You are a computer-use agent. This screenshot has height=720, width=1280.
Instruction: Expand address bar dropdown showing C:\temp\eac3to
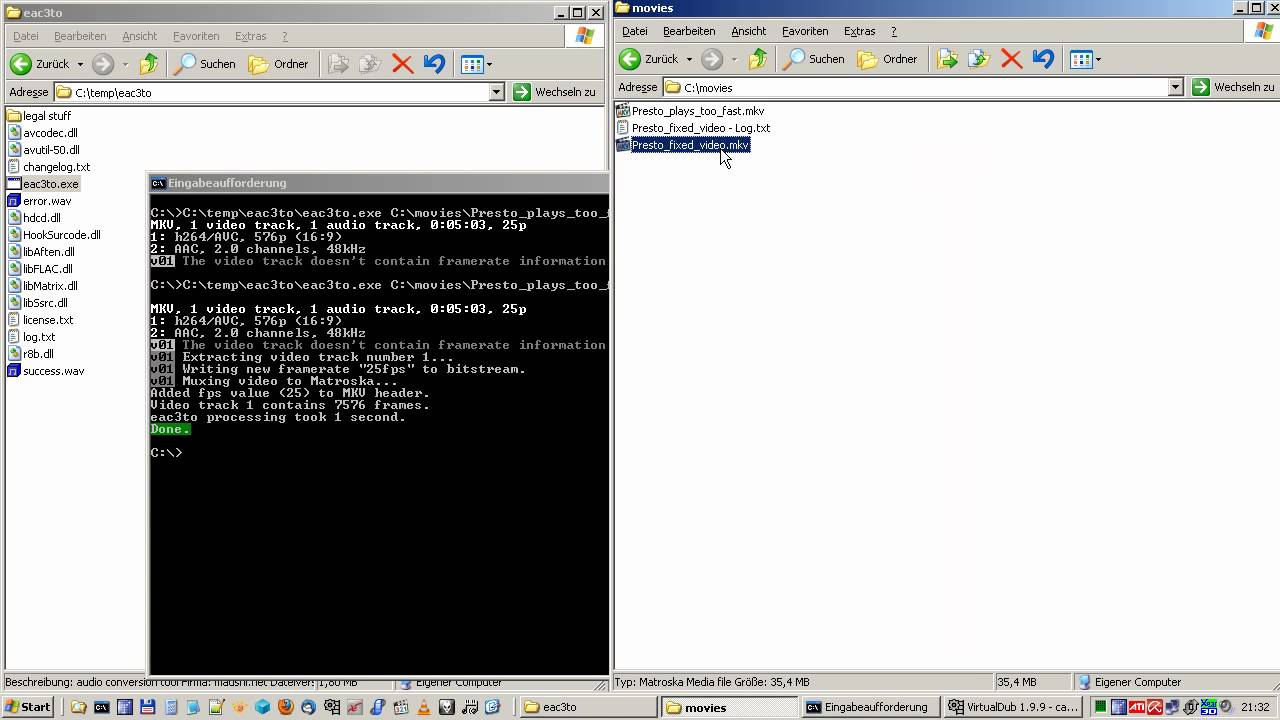point(497,92)
